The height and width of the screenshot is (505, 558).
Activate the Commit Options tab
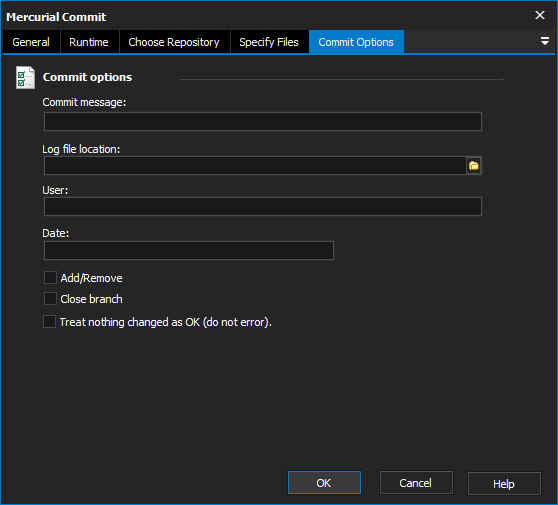(x=356, y=42)
